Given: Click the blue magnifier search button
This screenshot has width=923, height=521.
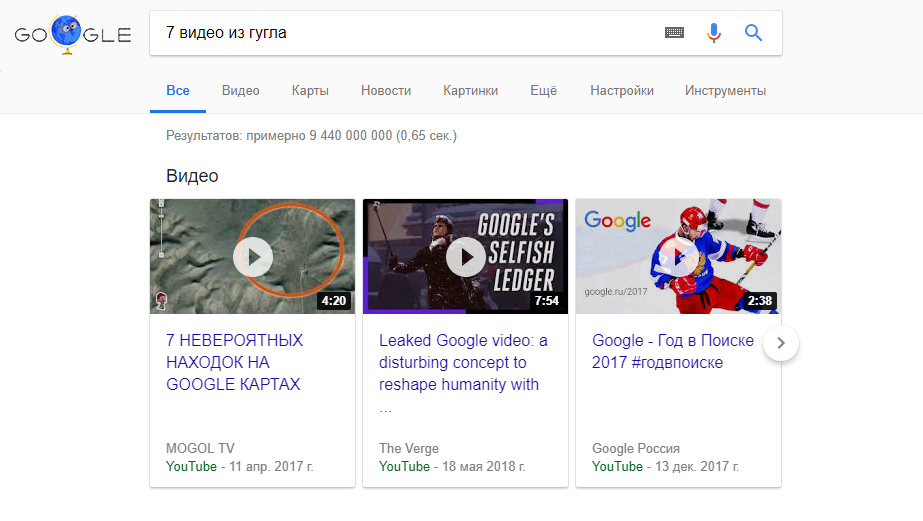Looking at the screenshot, I should tap(753, 33).
